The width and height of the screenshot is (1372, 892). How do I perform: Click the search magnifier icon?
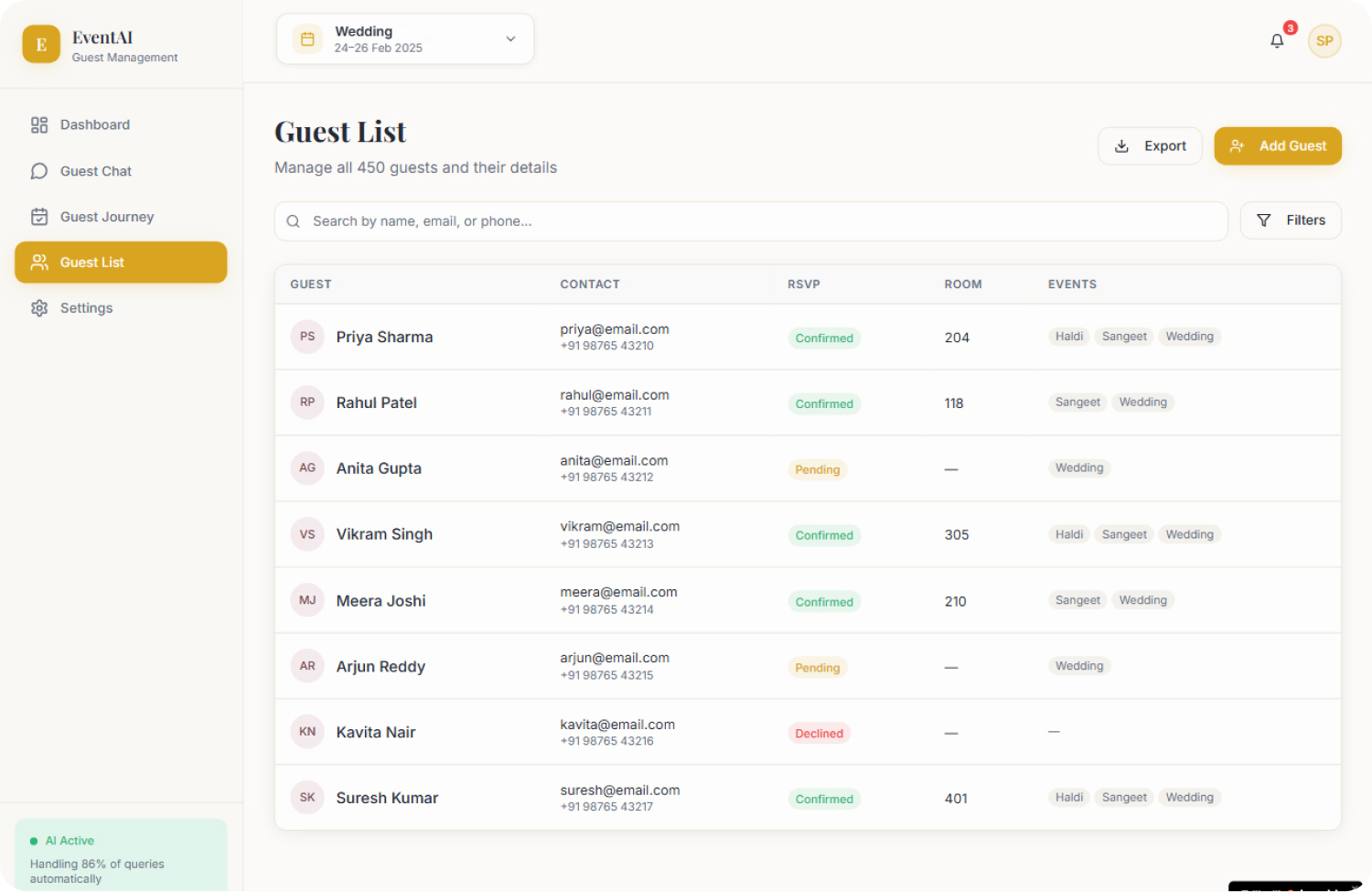point(294,221)
